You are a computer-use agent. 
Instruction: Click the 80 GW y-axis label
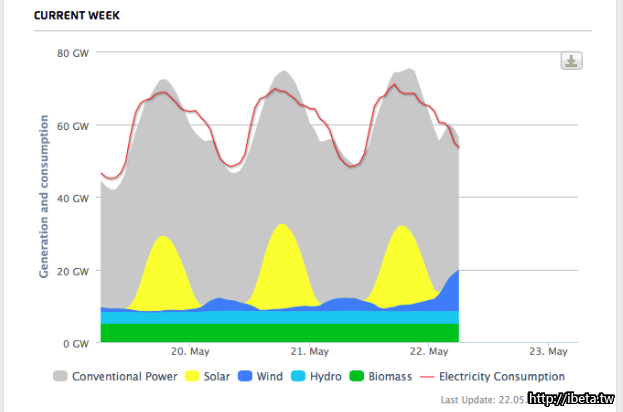click(x=74, y=53)
